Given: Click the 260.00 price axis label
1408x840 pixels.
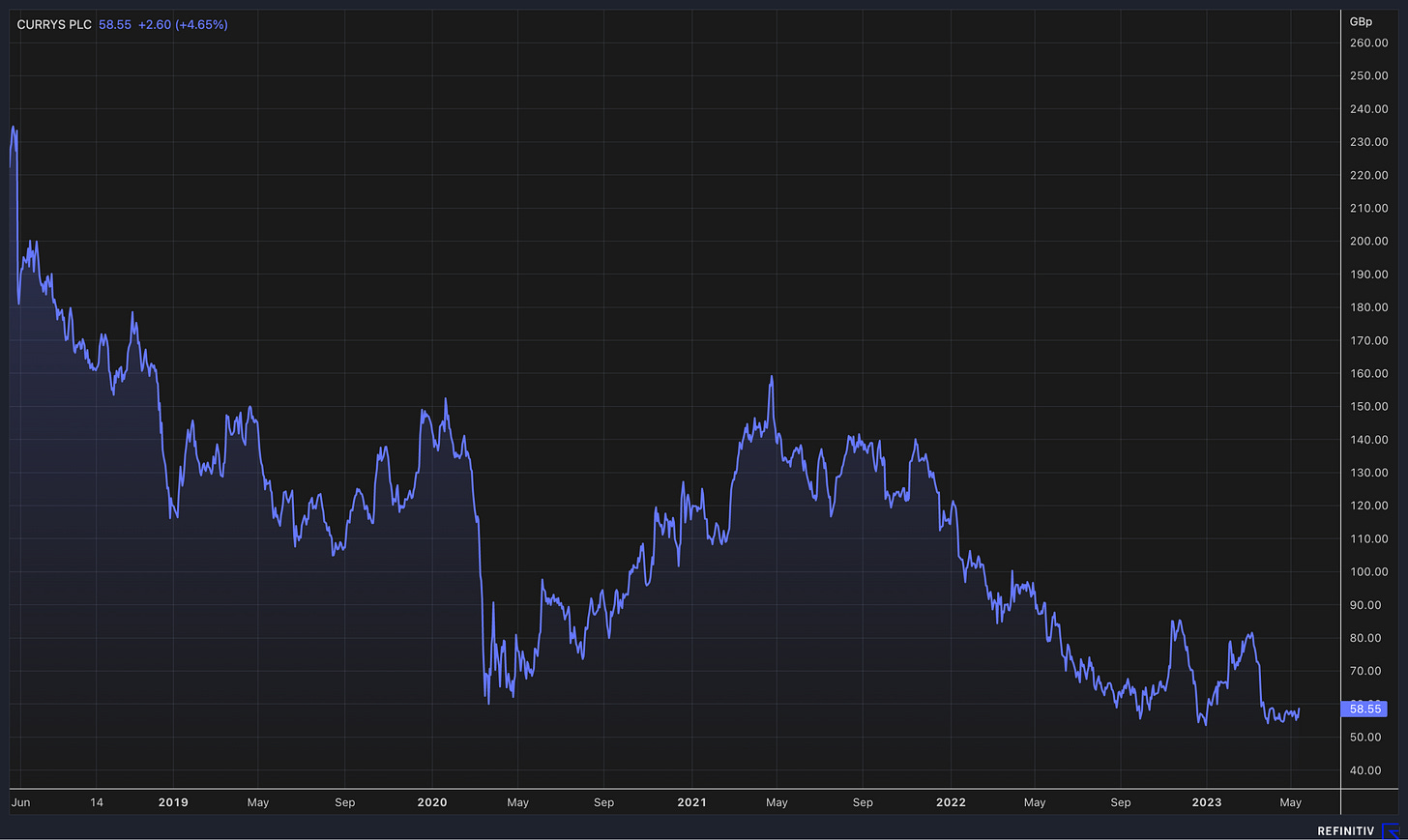Looking at the screenshot, I should tap(1369, 43).
